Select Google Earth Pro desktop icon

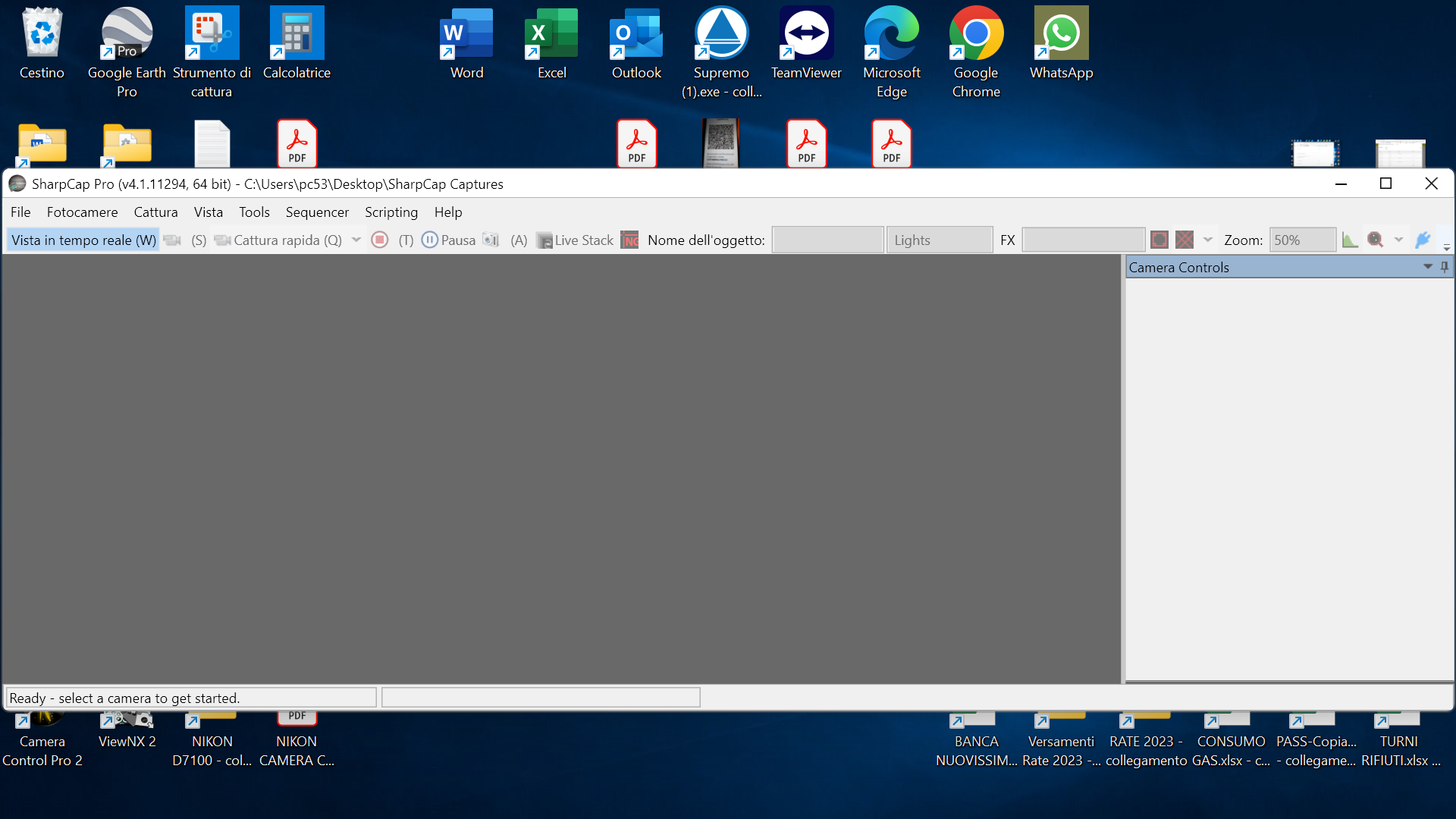[127, 52]
